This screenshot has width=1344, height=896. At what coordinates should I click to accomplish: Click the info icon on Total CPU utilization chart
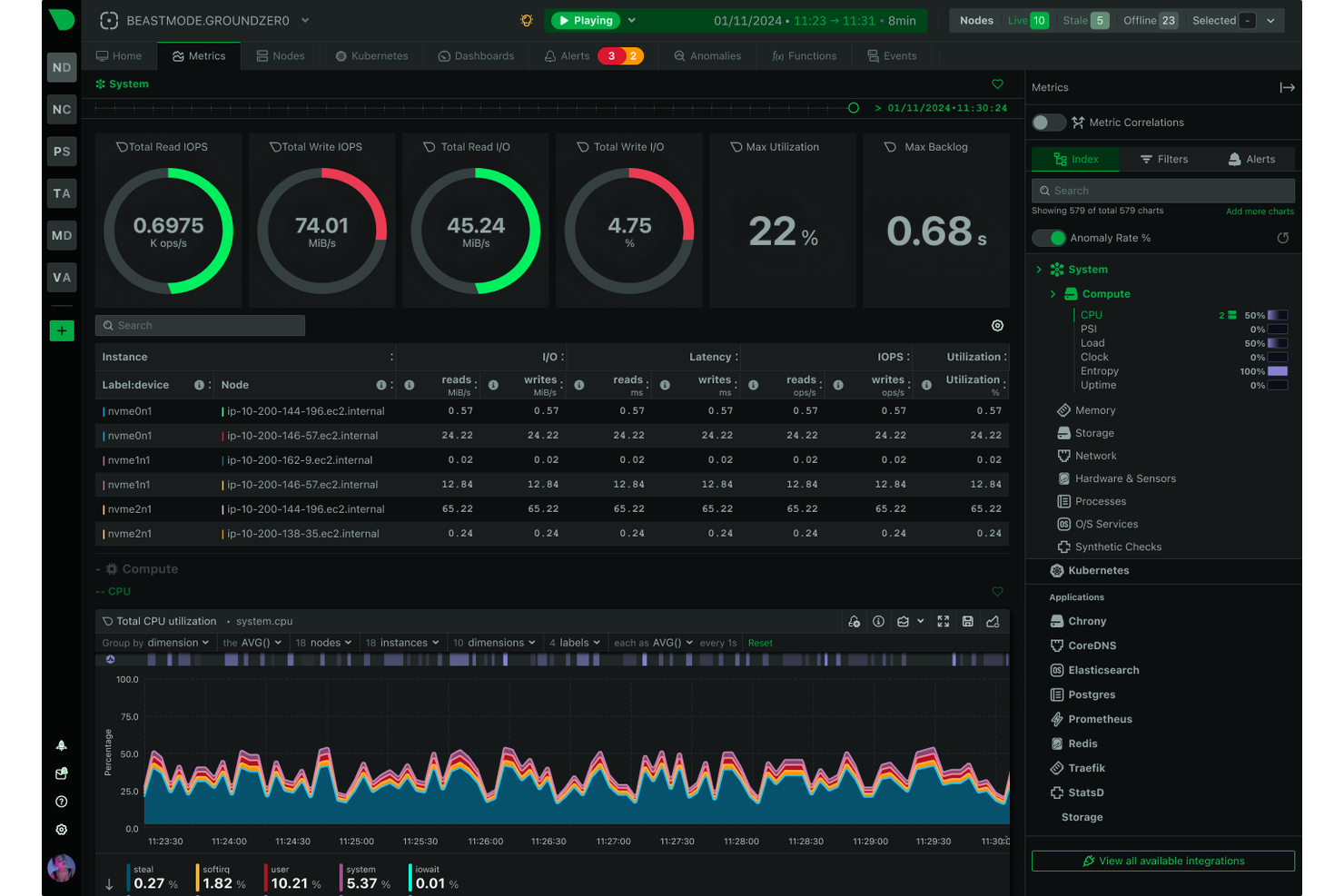[878, 622]
